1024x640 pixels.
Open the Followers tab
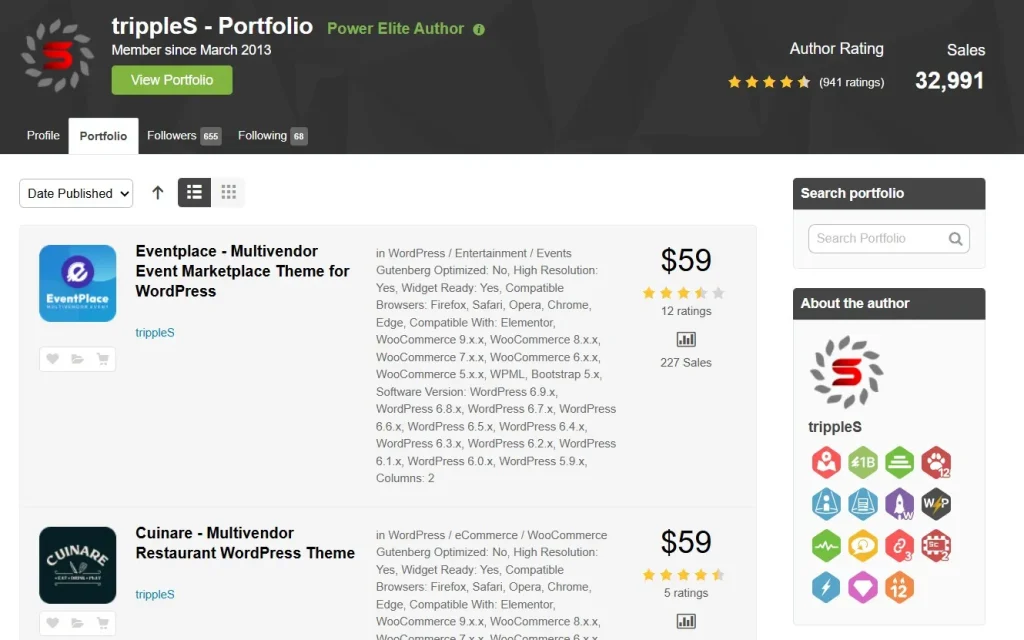pos(183,136)
